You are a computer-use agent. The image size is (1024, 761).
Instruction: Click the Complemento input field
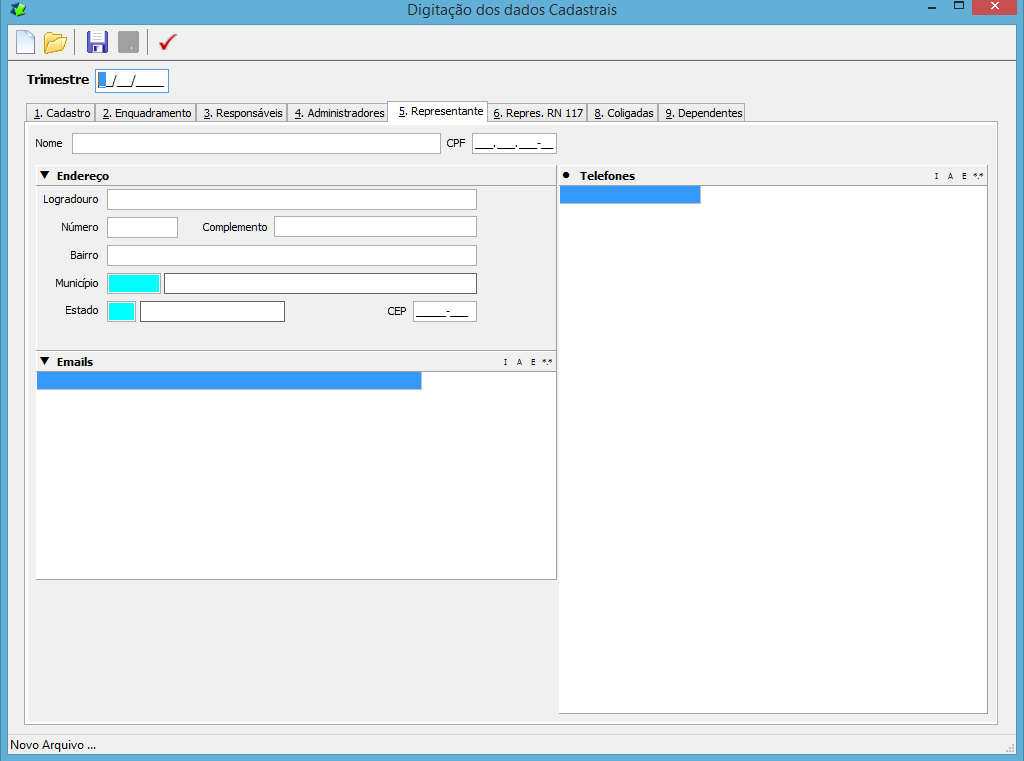pos(375,227)
